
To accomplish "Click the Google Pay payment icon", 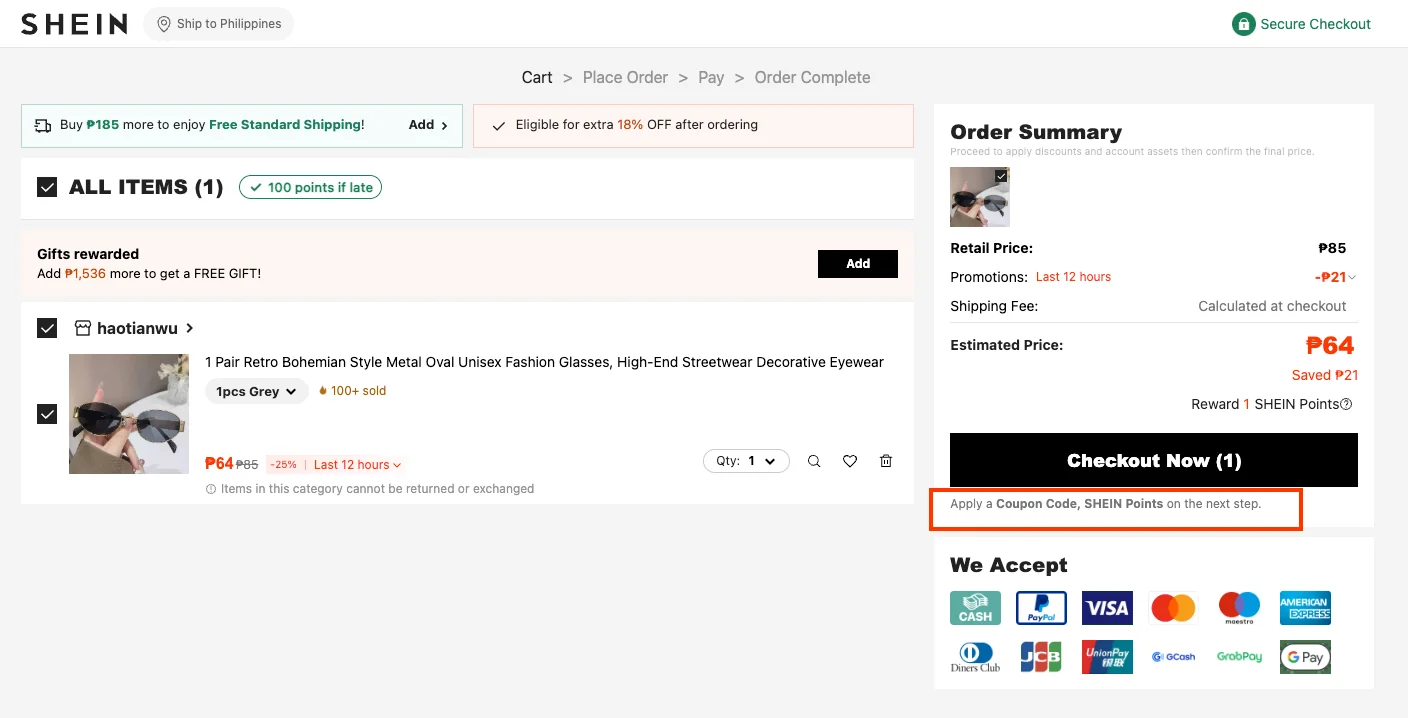I will pos(1305,657).
